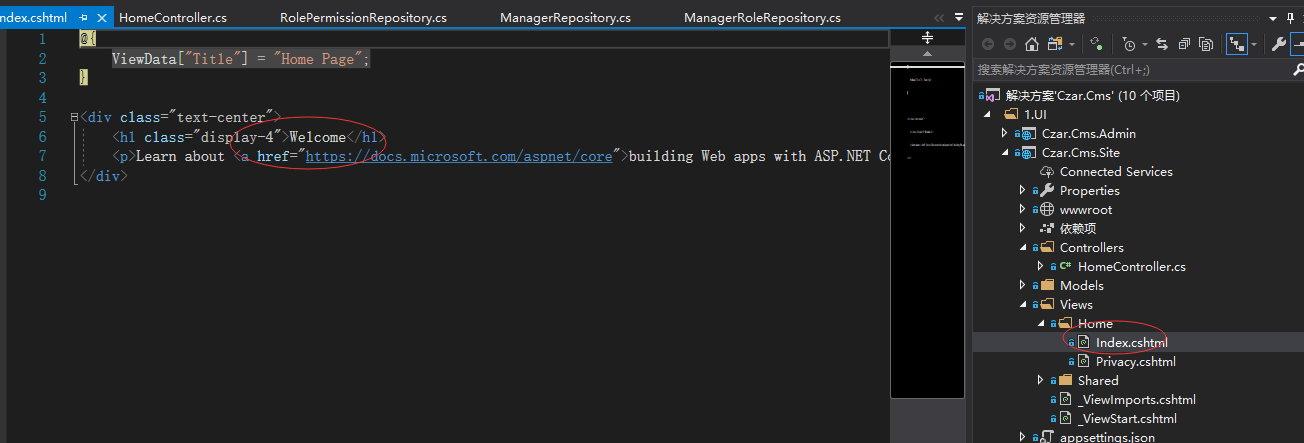Screen dimensions: 1304x443
Task: Expand the Czar.Cms.Admin project node
Action: (x=1005, y=134)
